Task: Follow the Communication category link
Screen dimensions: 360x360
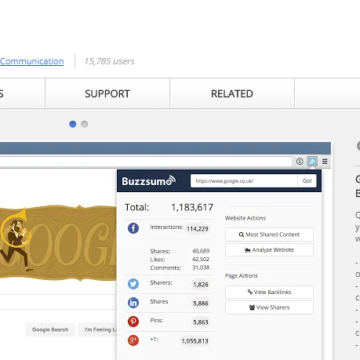Action: pos(32,61)
